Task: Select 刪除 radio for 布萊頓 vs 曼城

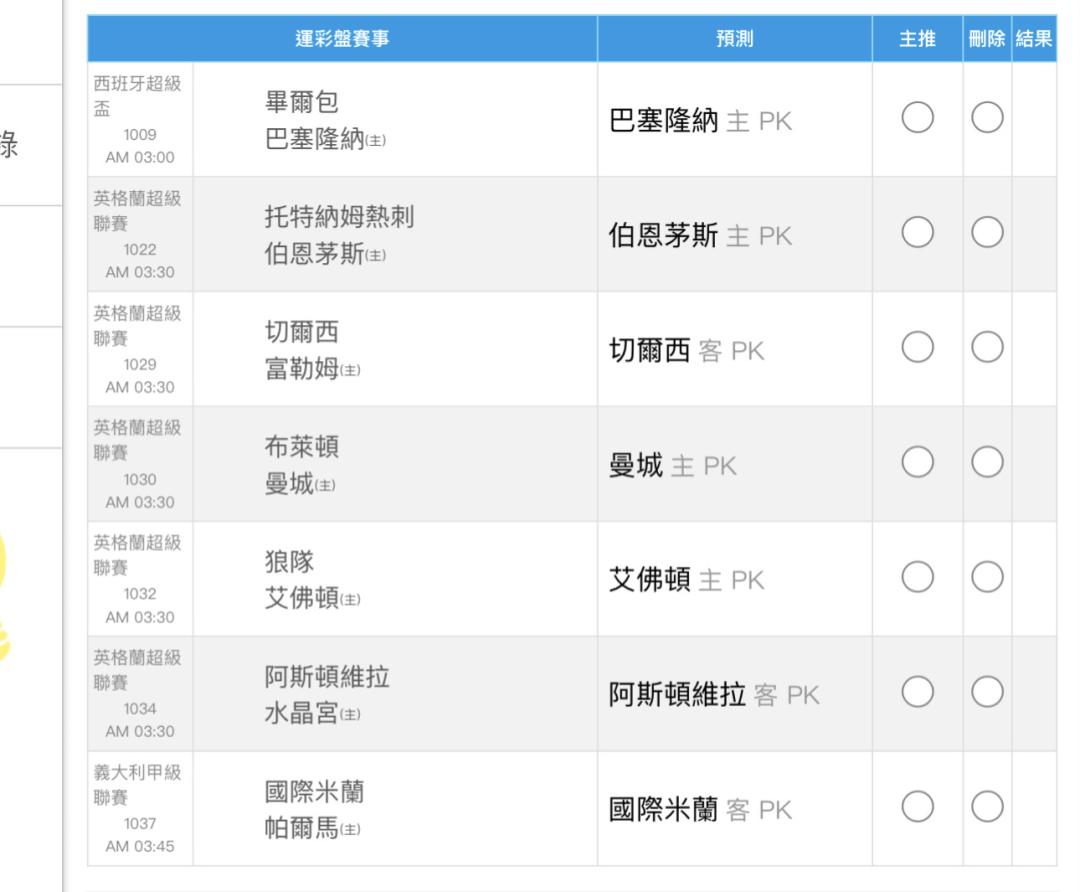Action: pyautogui.click(x=985, y=463)
